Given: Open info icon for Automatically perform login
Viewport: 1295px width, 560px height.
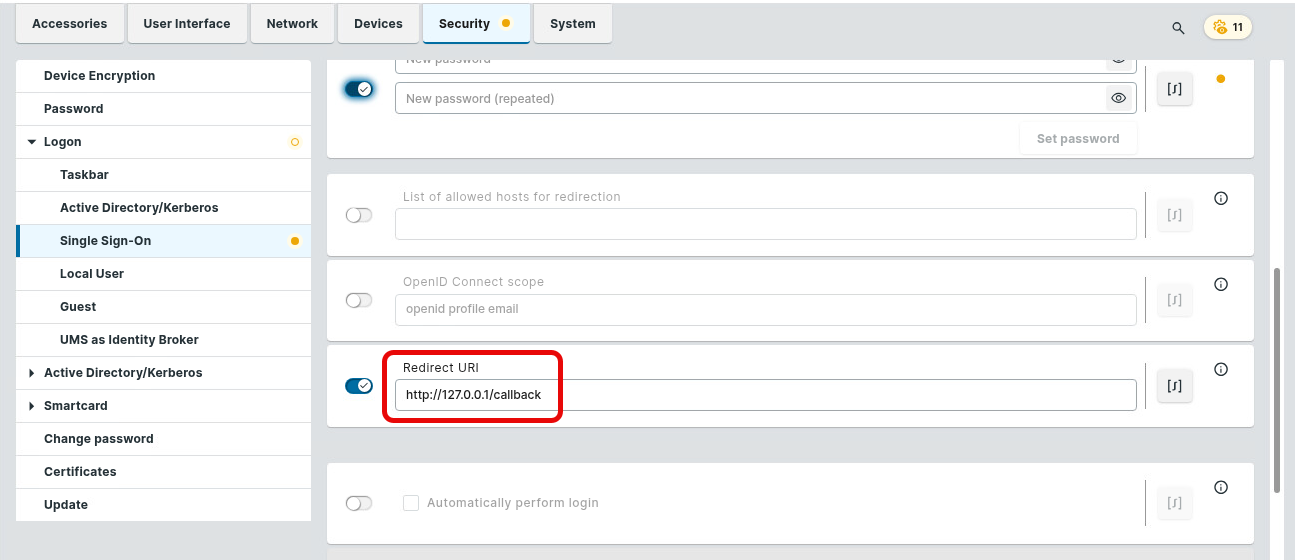Looking at the screenshot, I should click(x=1220, y=487).
